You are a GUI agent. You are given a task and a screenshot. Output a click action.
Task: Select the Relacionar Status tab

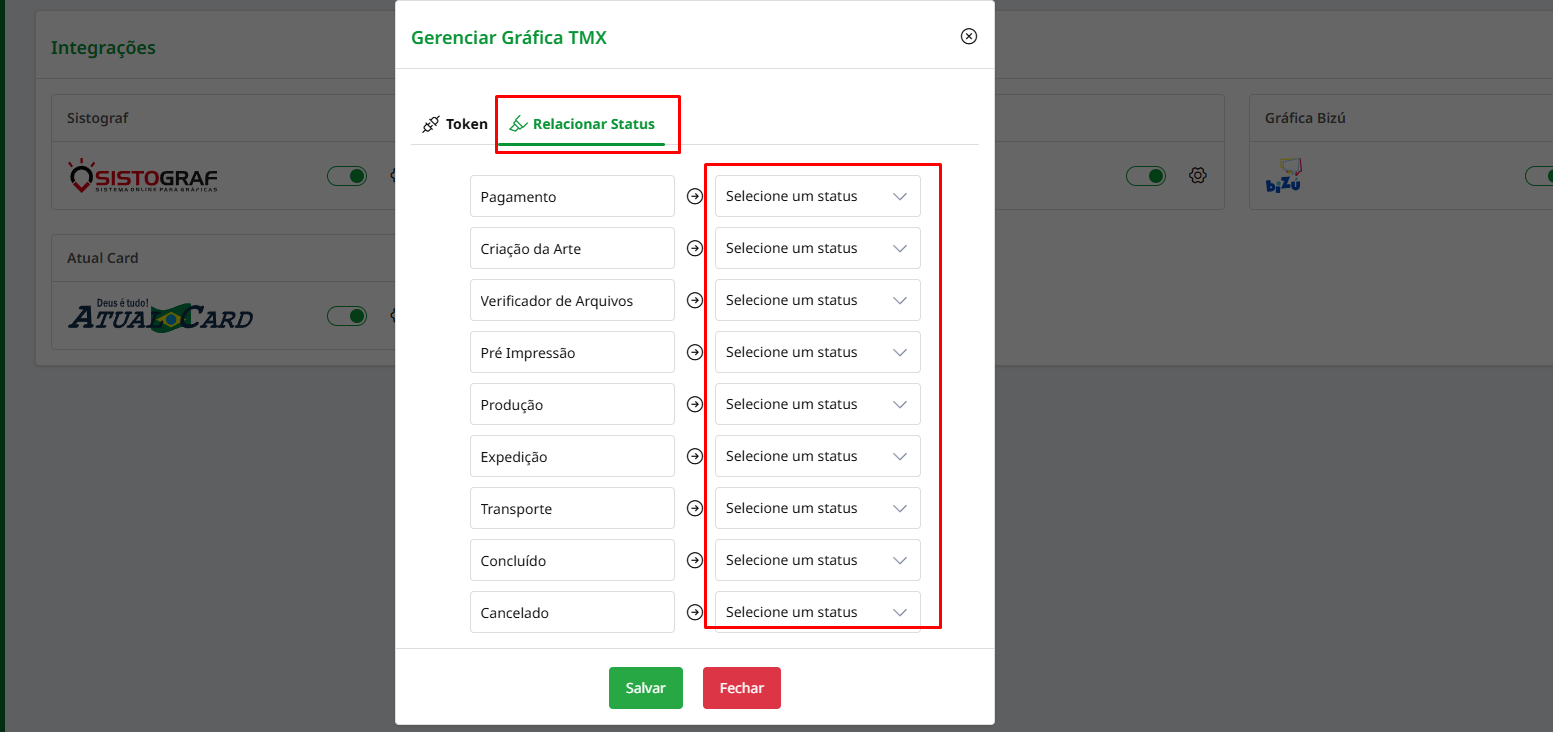[x=582, y=124]
